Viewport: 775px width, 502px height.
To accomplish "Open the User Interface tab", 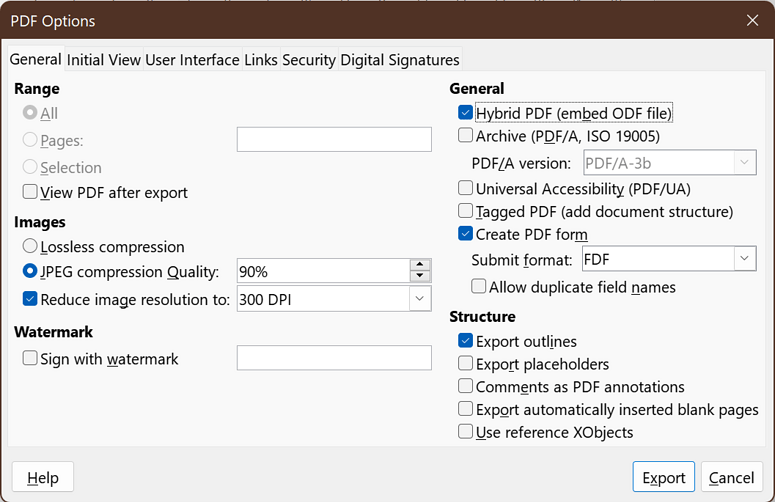I will pyautogui.click(x=192, y=60).
